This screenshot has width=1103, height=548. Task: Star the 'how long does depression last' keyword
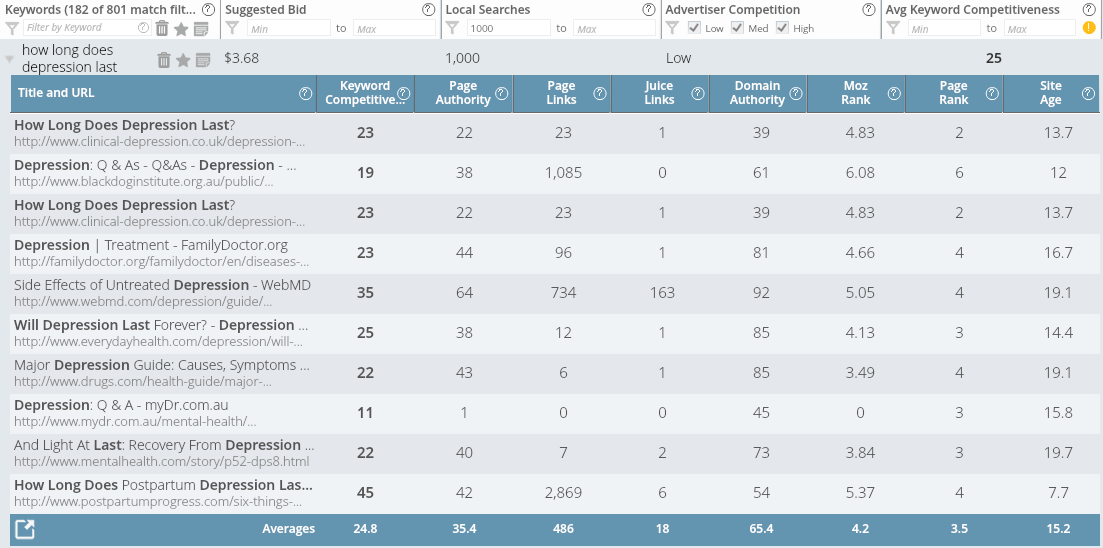(x=183, y=60)
